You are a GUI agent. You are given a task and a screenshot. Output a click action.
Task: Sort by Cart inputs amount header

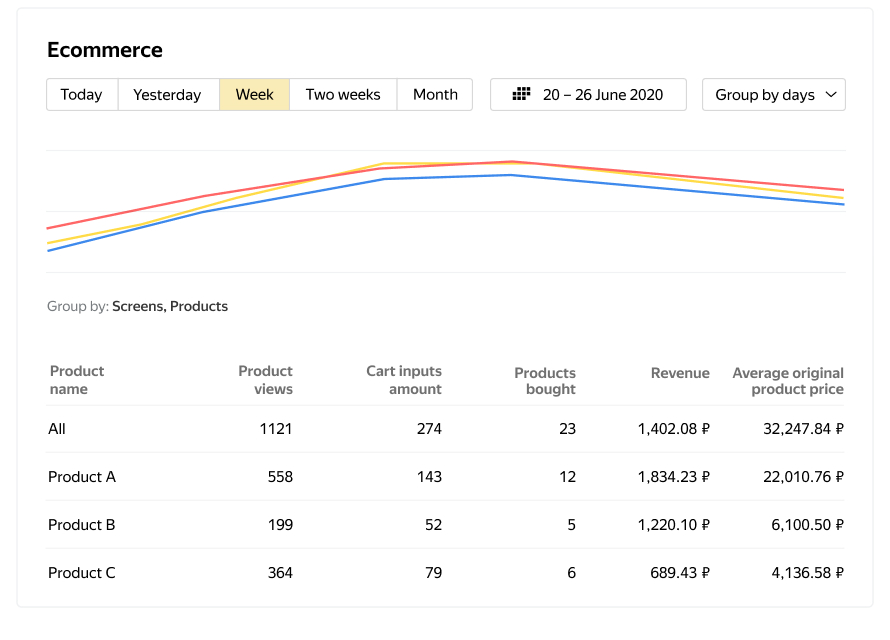(404, 380)
